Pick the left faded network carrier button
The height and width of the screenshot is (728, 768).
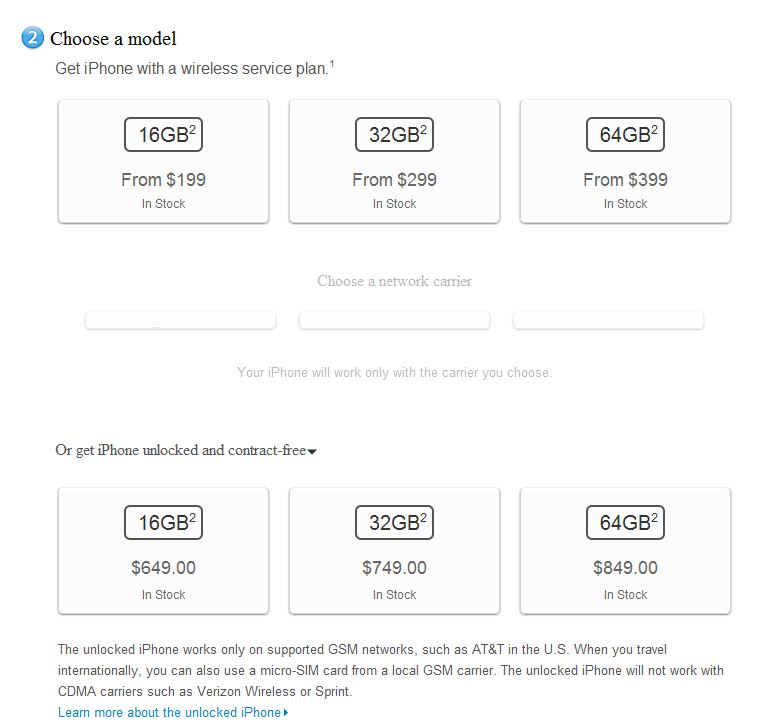(180, 320)
